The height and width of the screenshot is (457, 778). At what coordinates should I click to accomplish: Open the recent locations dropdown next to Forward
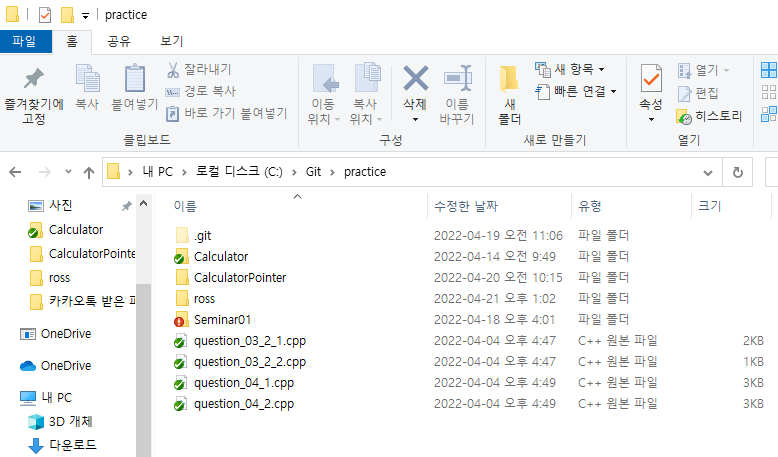68,172
